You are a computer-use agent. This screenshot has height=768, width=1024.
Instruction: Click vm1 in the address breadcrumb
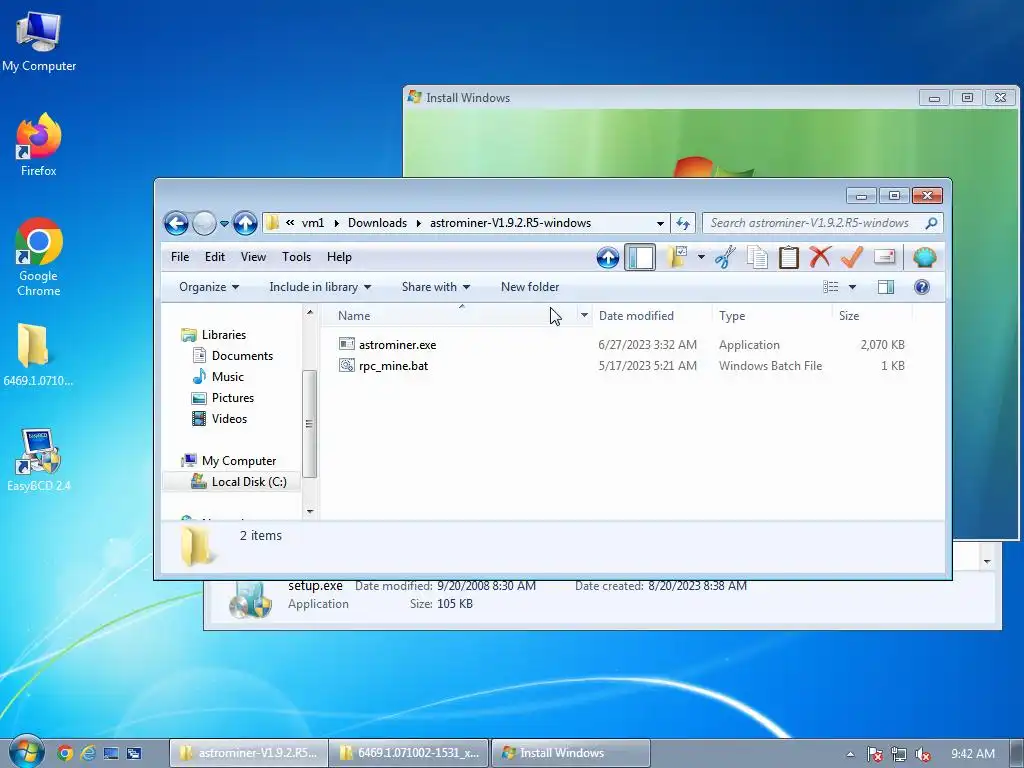(313, 223)
